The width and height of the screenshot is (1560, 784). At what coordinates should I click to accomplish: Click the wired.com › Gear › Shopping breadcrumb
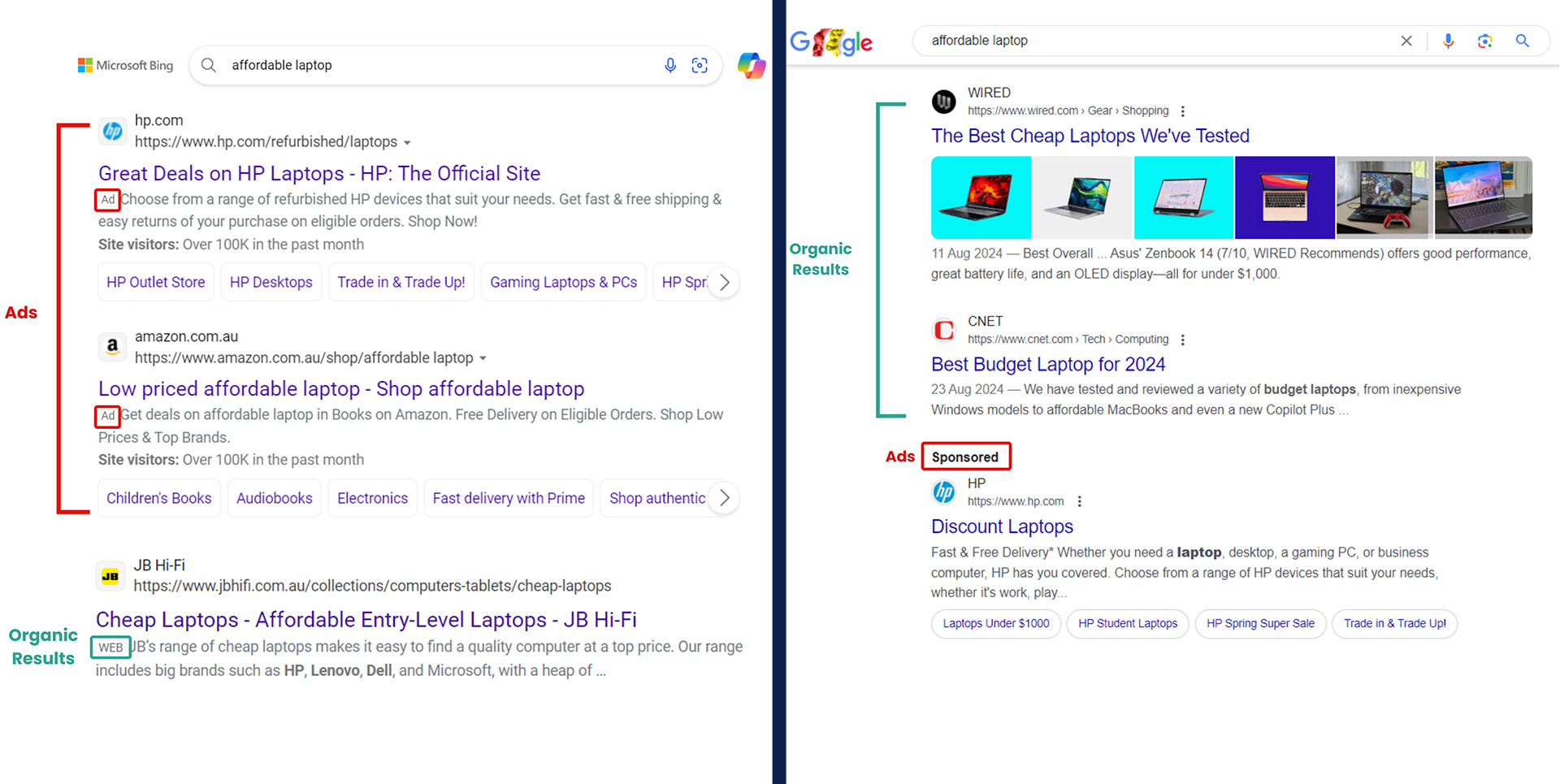[1068, 110]
